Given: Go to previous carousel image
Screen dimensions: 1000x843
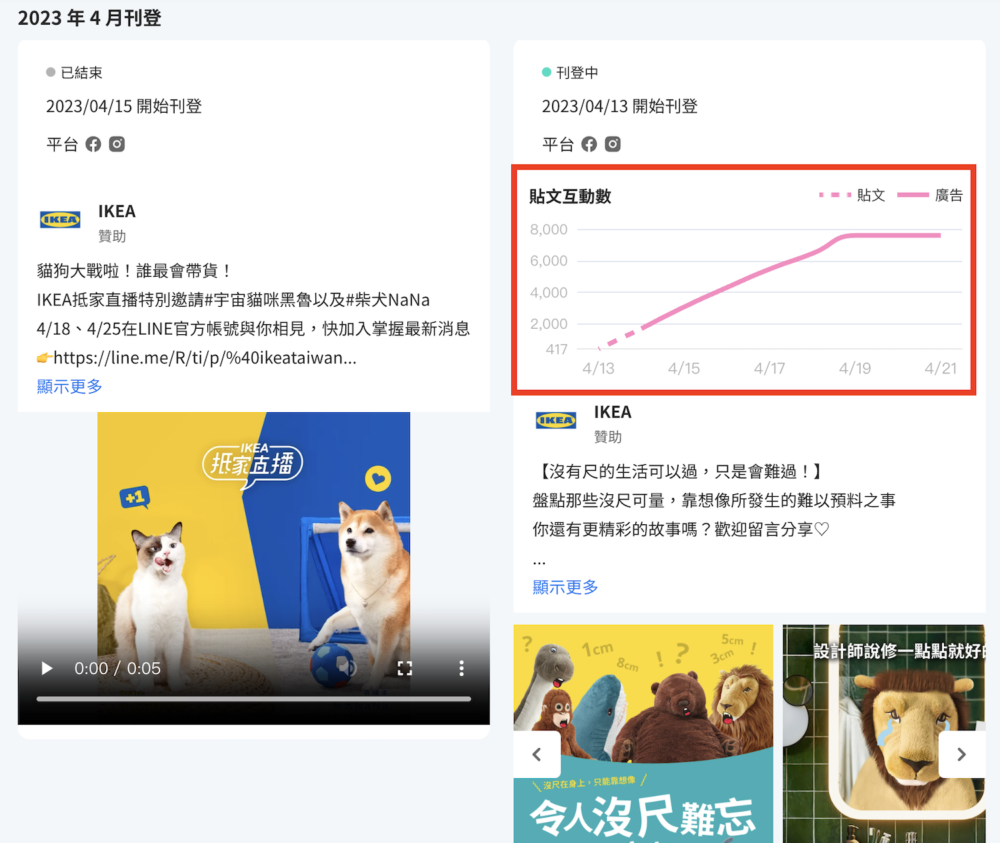Looking at the screenshot, I should tap(537, 754).
